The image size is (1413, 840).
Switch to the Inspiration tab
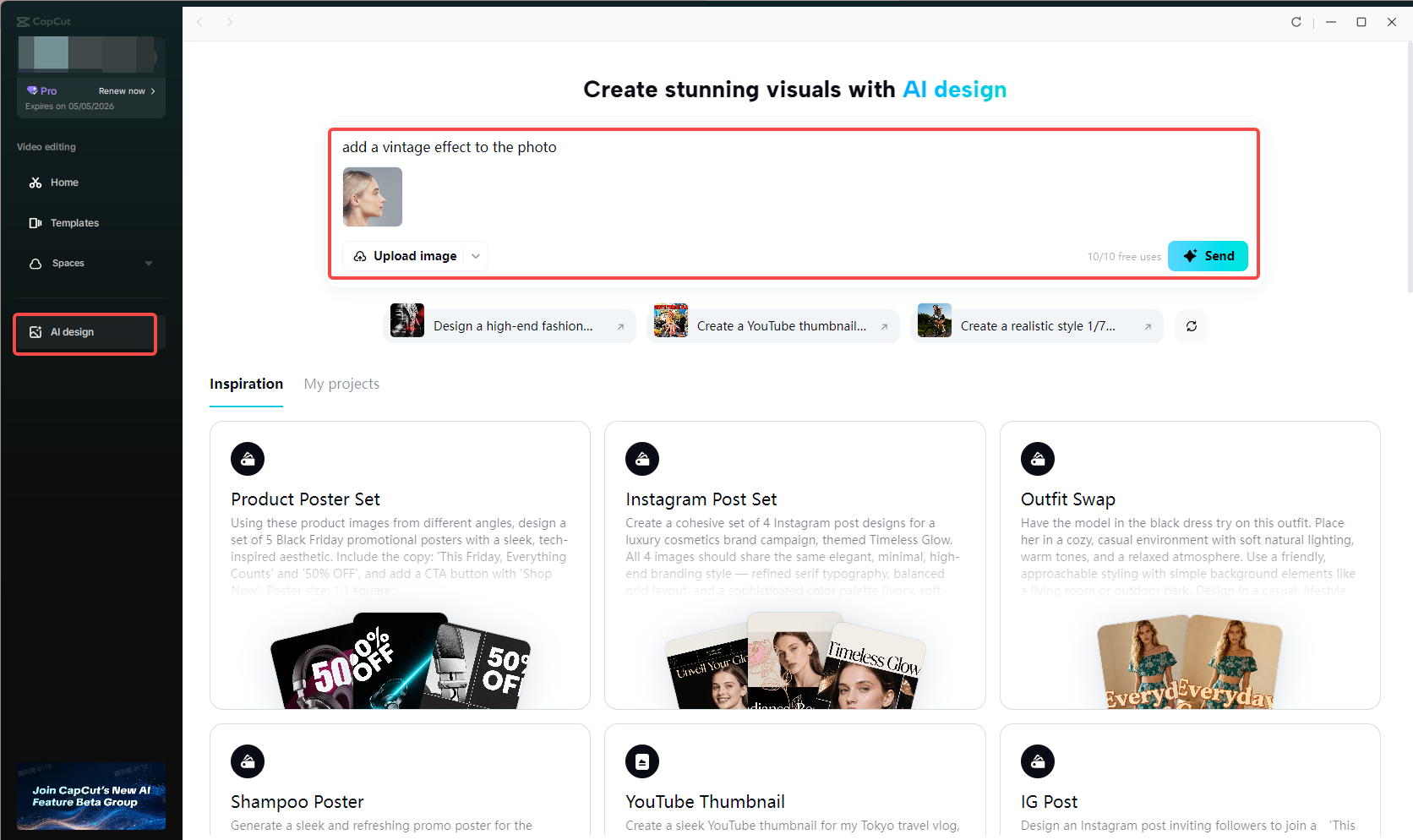pyautogui.click(x=246, y=385)
